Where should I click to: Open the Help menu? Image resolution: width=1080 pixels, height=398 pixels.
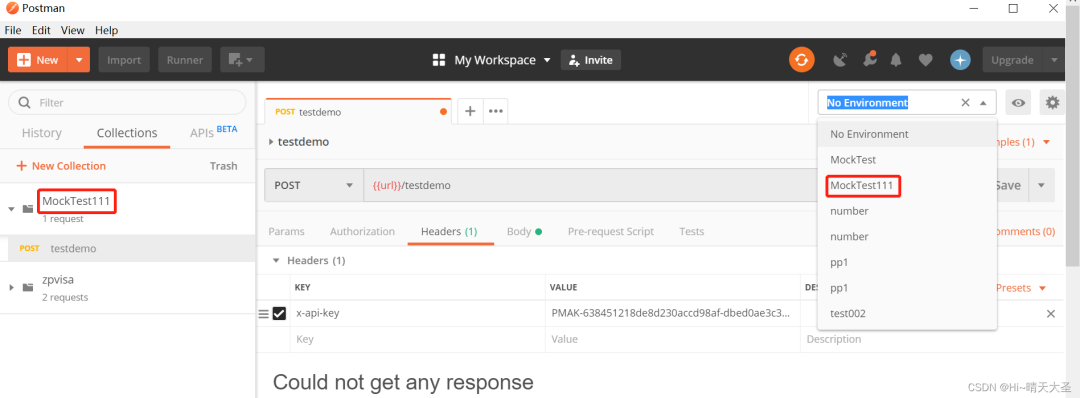tap(107, 30)
